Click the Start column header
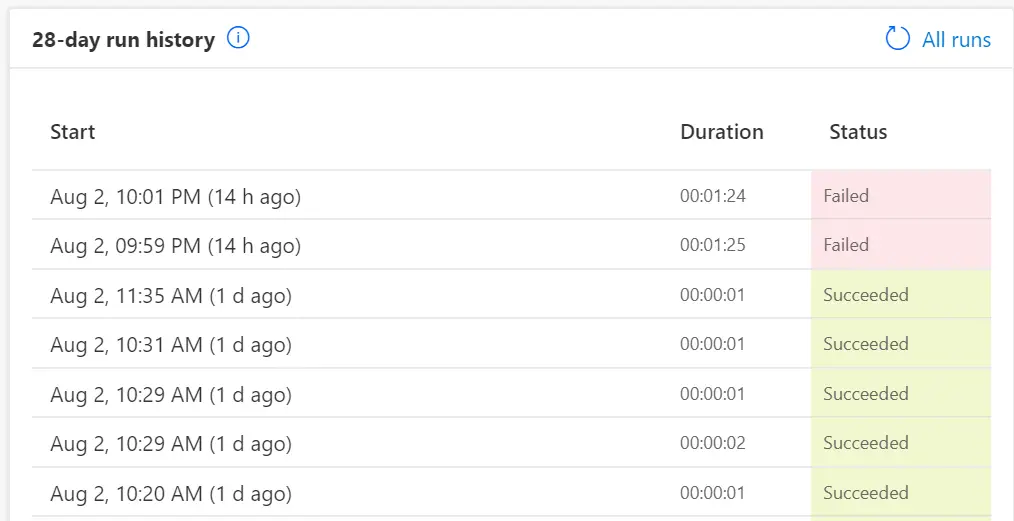Viewport: 1014px width, 521px height. [x=72, y=132]
